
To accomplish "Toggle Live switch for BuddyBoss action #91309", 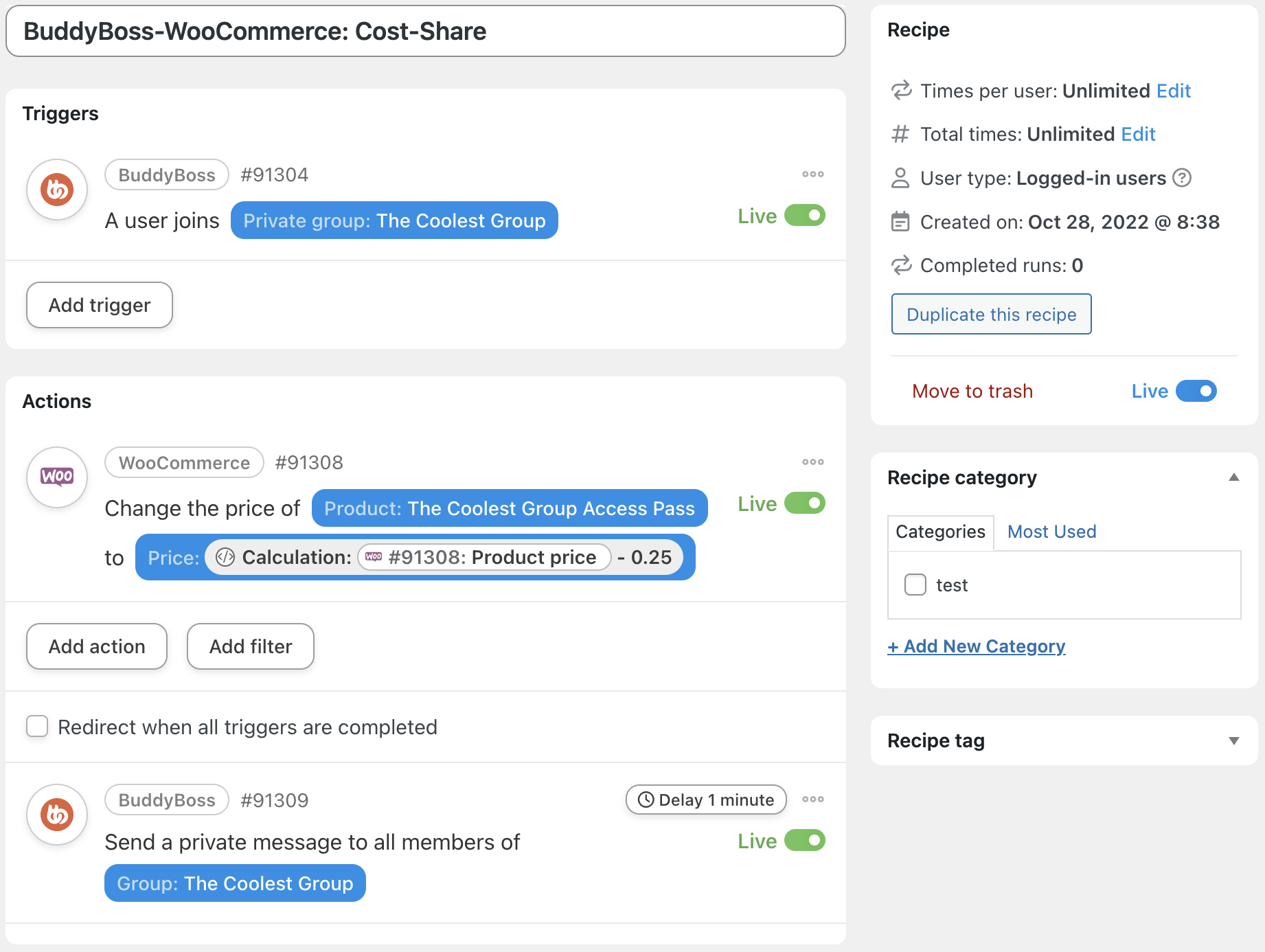I will [x=805, y=841].
